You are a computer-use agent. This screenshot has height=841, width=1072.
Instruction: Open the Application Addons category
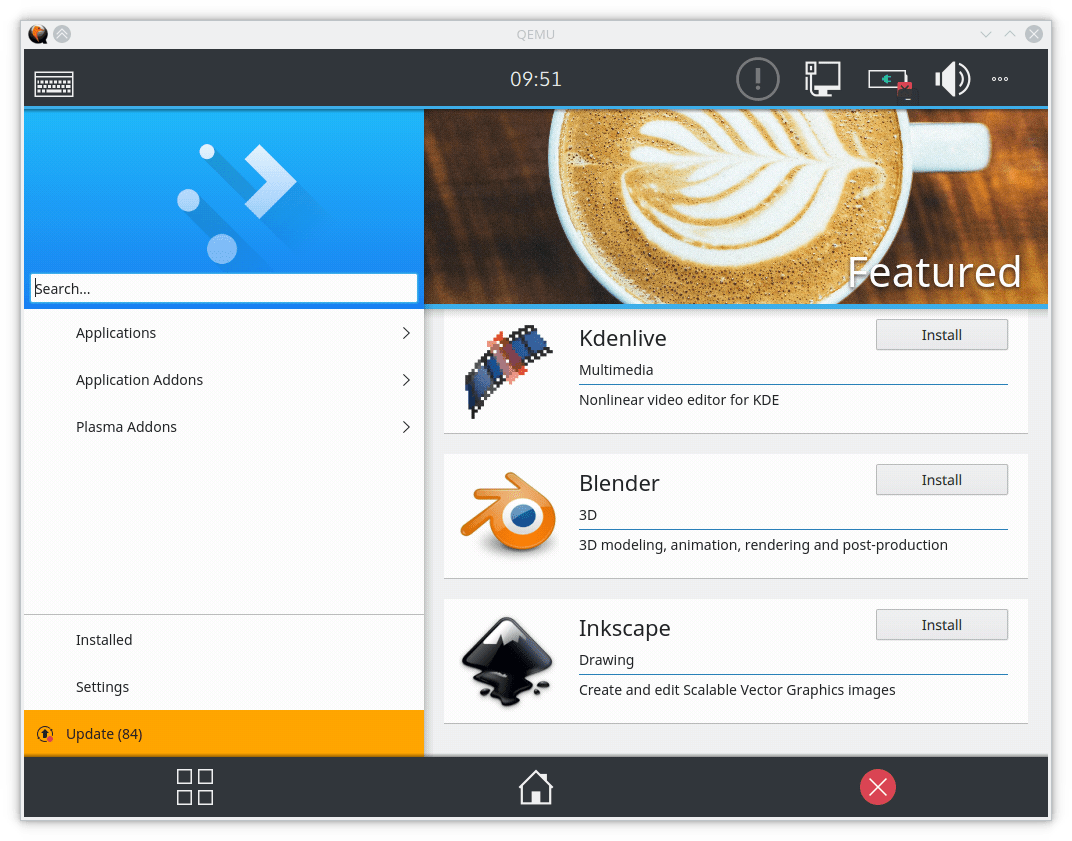point(224,380)
